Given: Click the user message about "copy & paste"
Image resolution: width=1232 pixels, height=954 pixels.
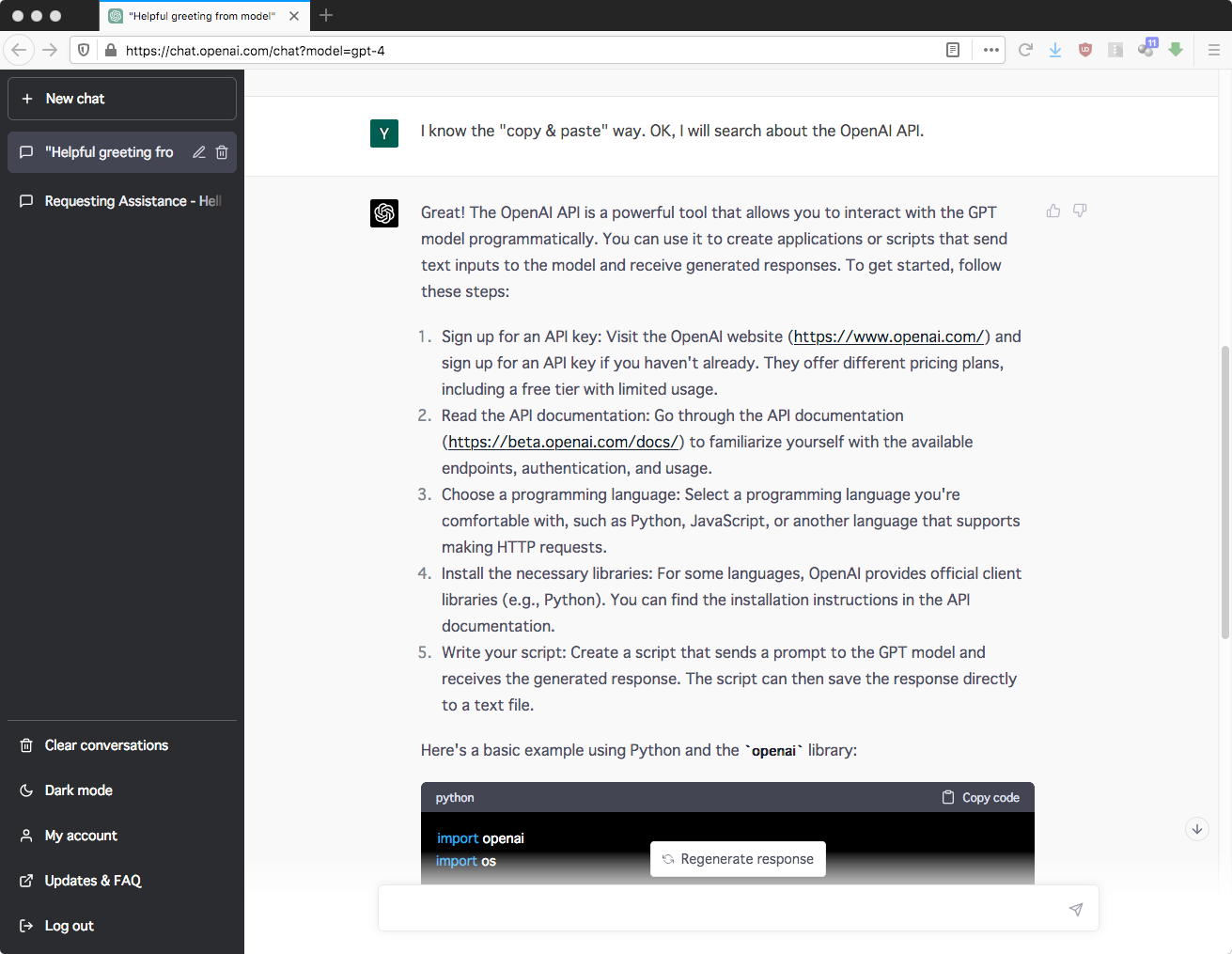Looking at the screenshot, I should pos(672,131).
